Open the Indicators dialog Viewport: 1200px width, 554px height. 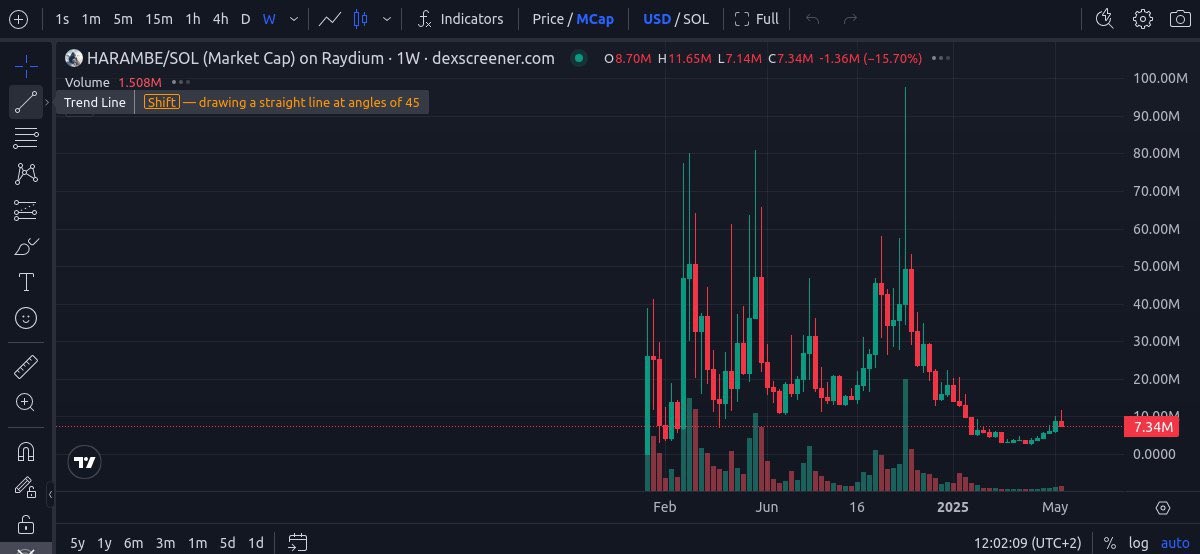pyautogui.click(x=460, y=19)
